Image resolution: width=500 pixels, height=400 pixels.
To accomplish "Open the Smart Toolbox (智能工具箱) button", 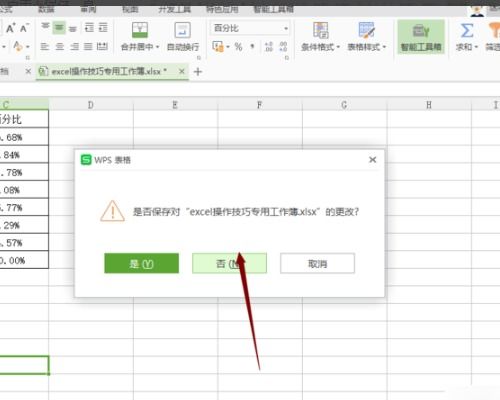I will click(x=421, y=37).
